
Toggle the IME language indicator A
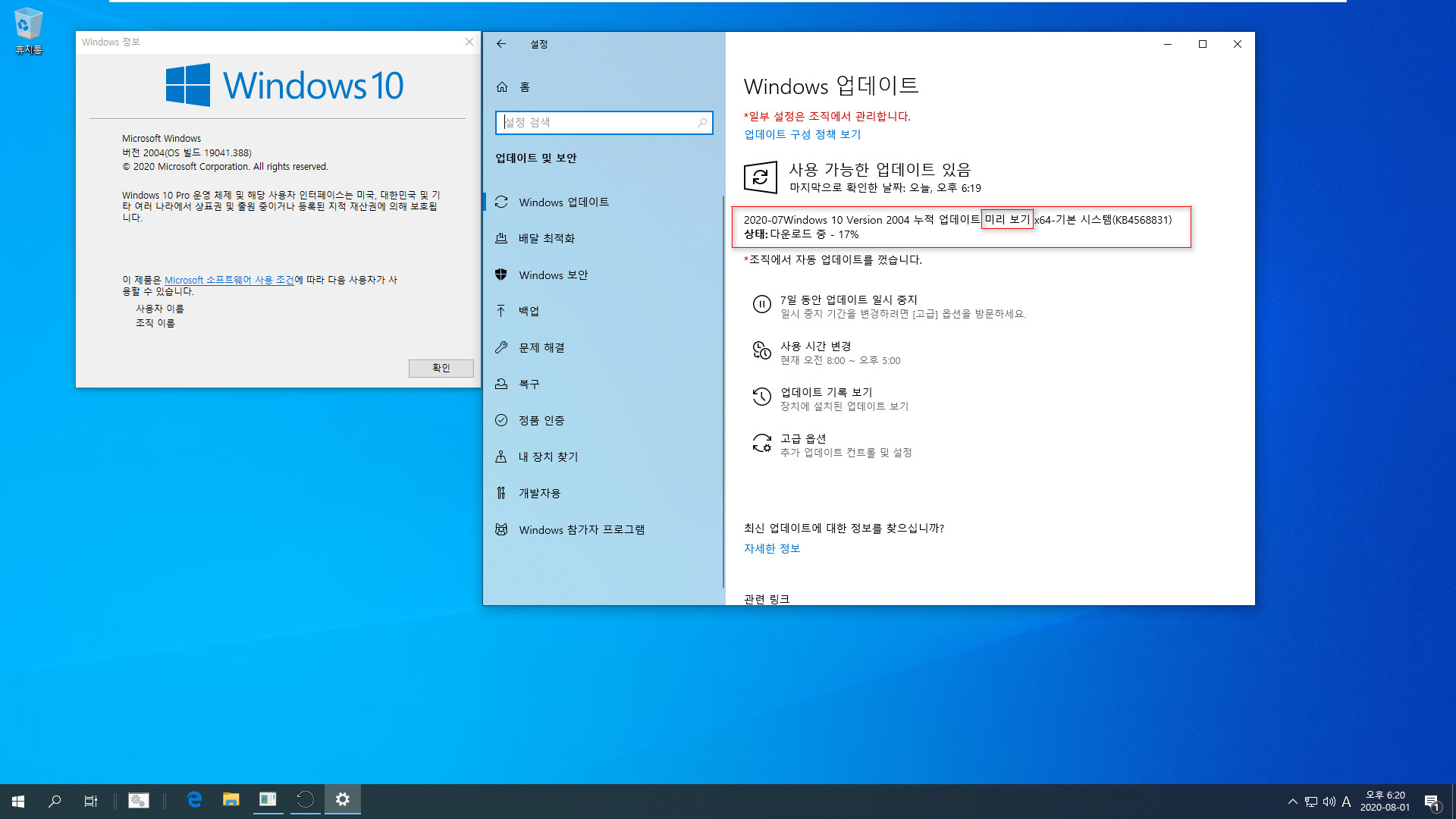pos(1347,802)
